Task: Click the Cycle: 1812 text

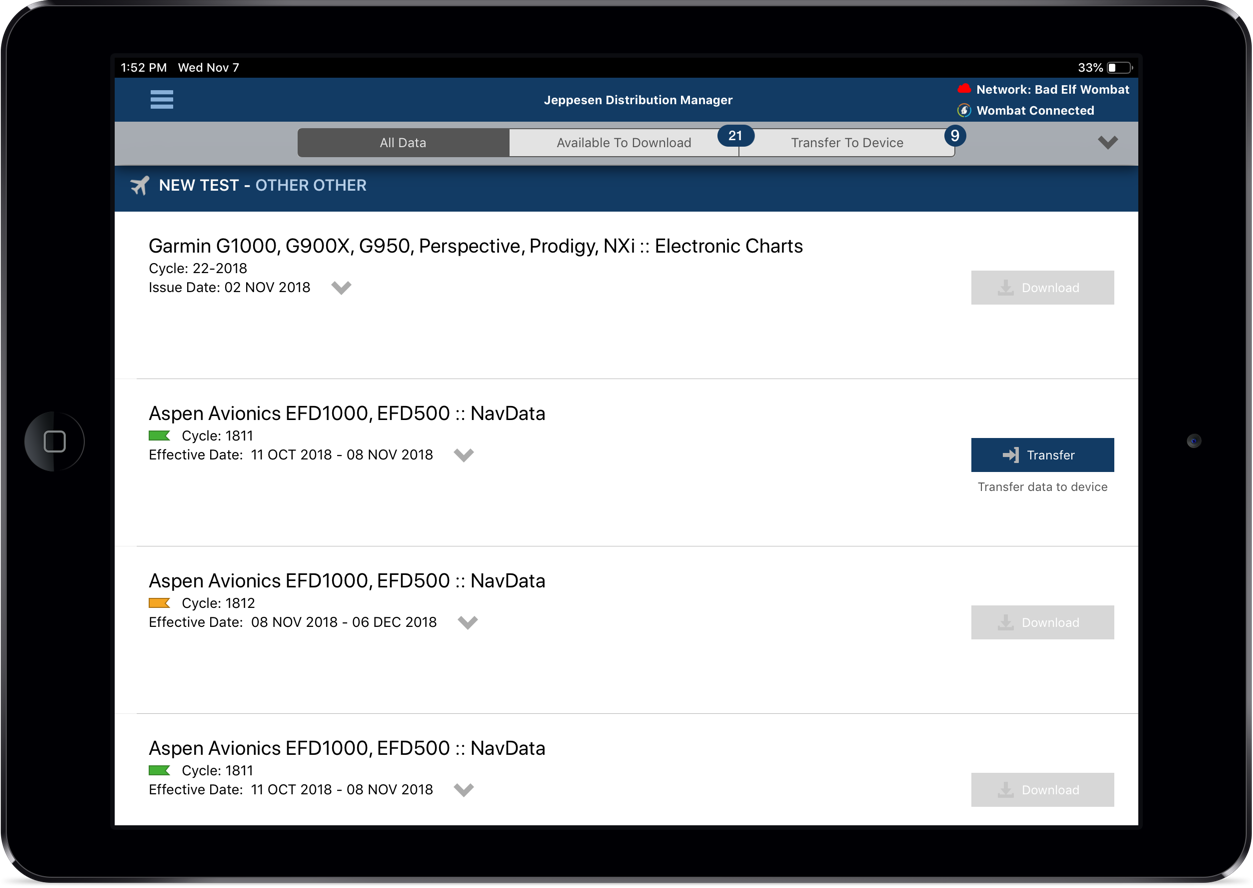Action: (218, 603)
